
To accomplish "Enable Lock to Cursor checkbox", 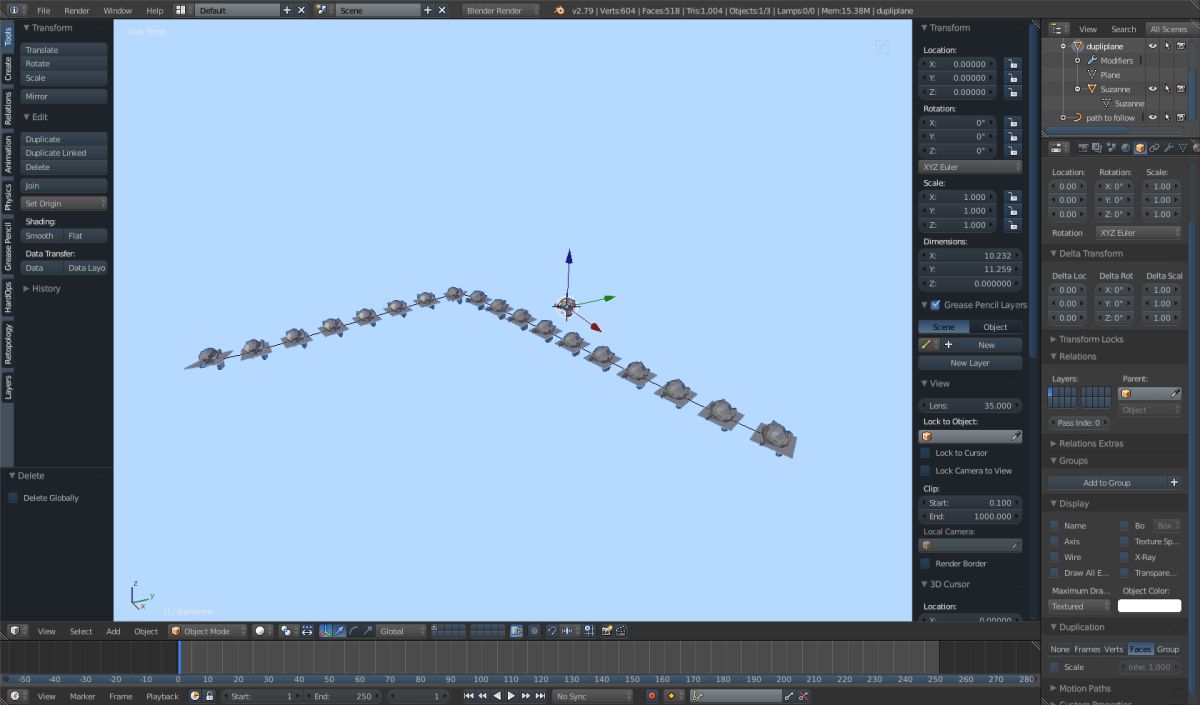I will [925, 453].
